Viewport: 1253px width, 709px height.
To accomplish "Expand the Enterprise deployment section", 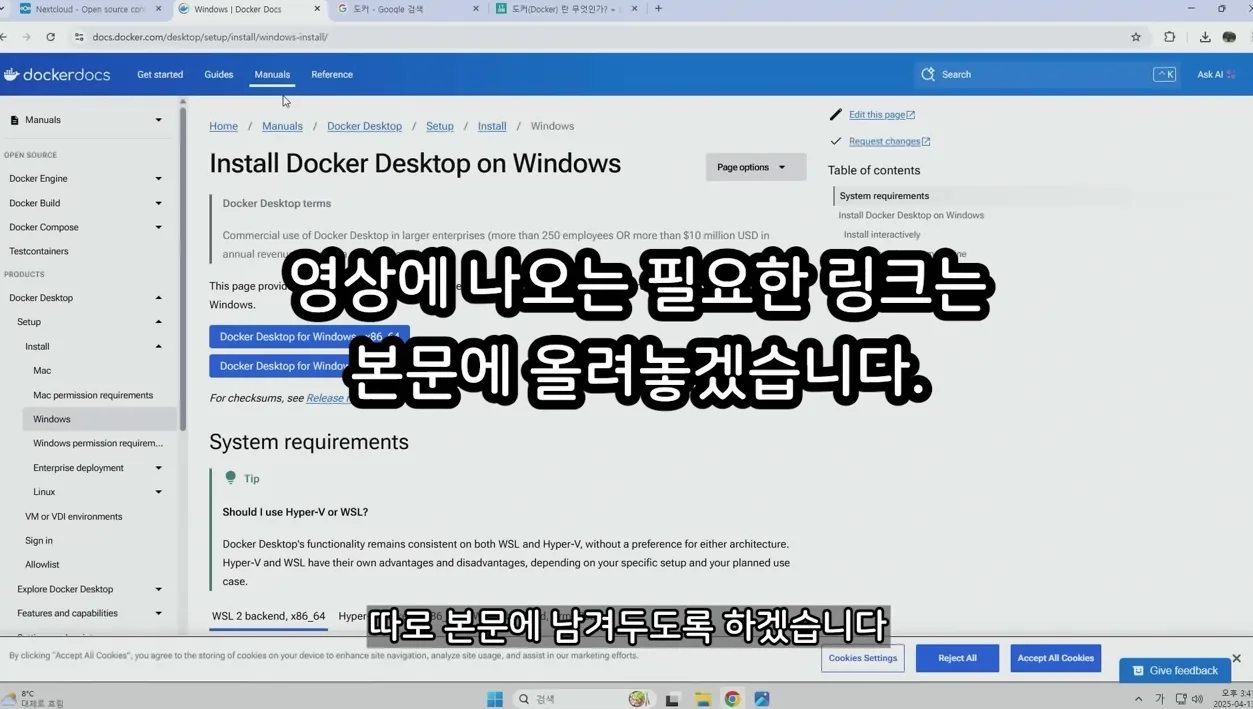I will pyautogui.click(x=158, y=468).
